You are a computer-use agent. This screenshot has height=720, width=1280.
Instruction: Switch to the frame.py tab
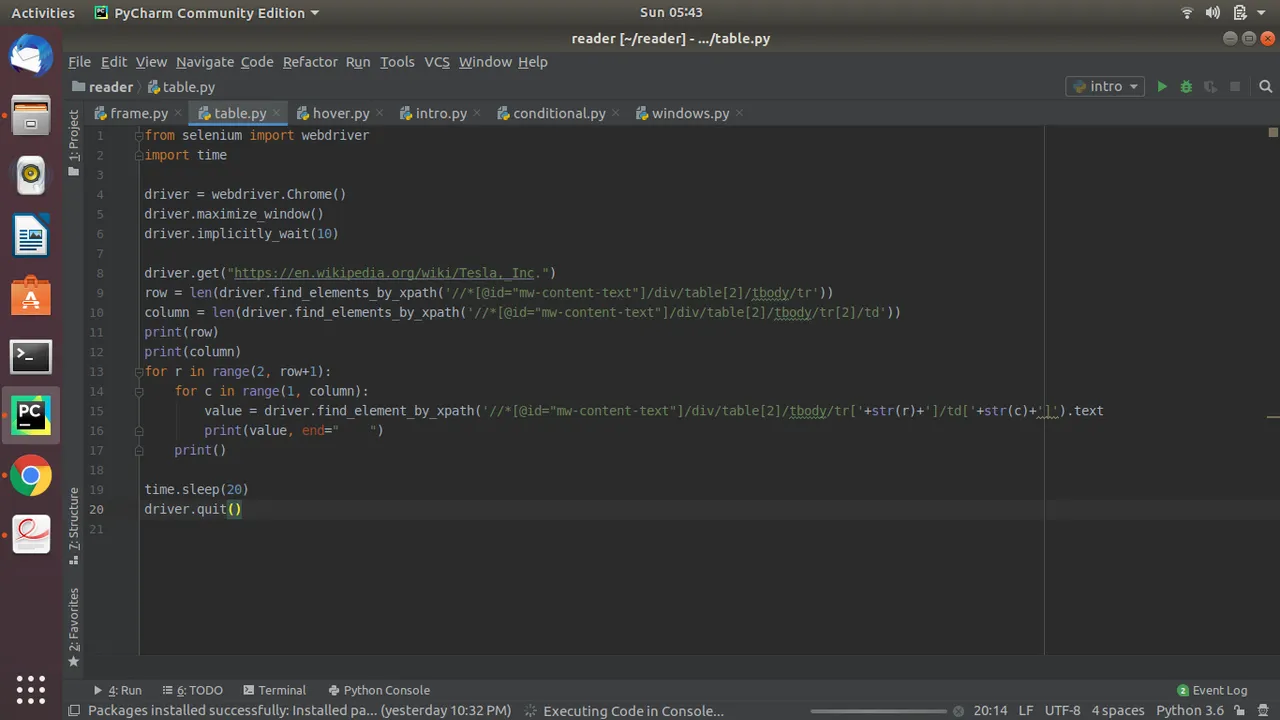(x=138, y=113)
